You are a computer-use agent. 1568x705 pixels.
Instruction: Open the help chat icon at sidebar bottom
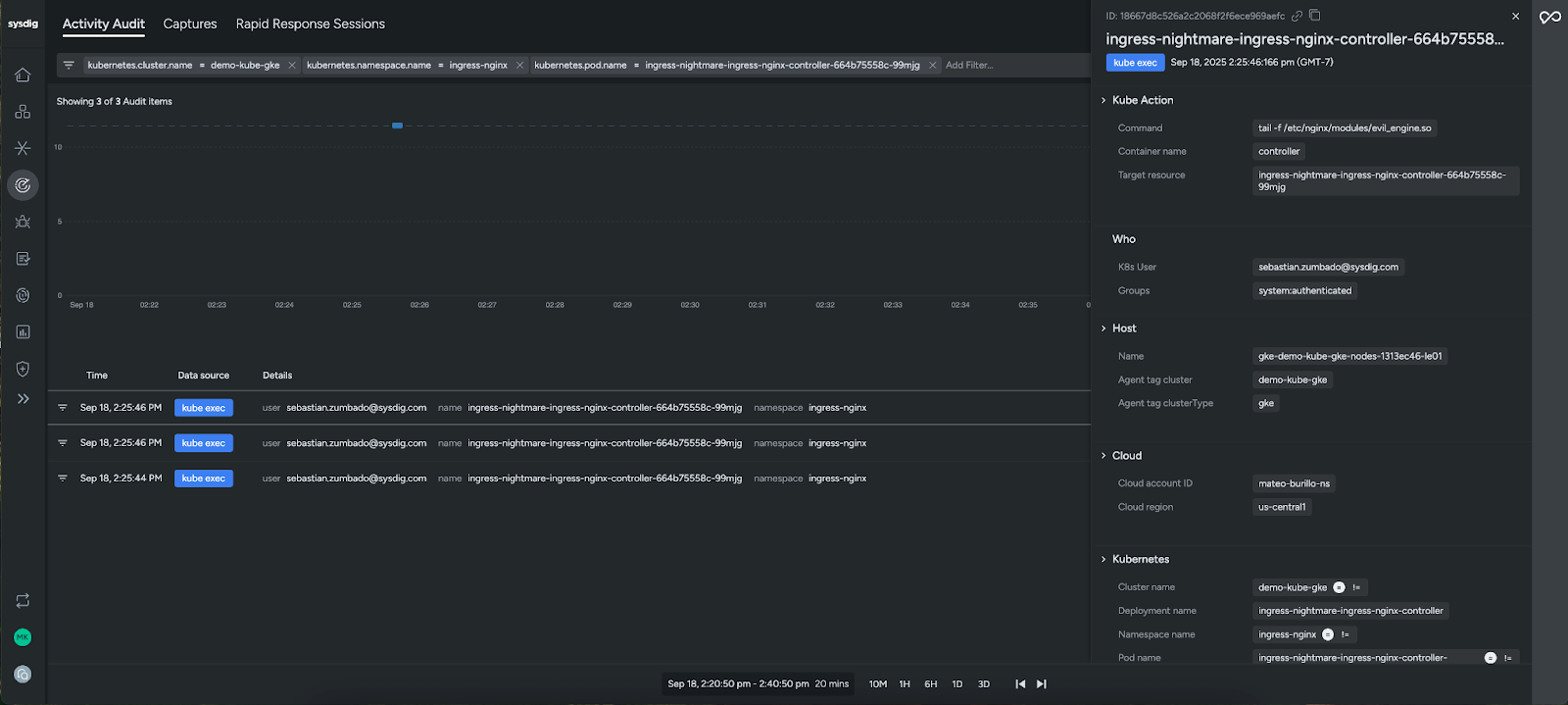pos(23,675)
